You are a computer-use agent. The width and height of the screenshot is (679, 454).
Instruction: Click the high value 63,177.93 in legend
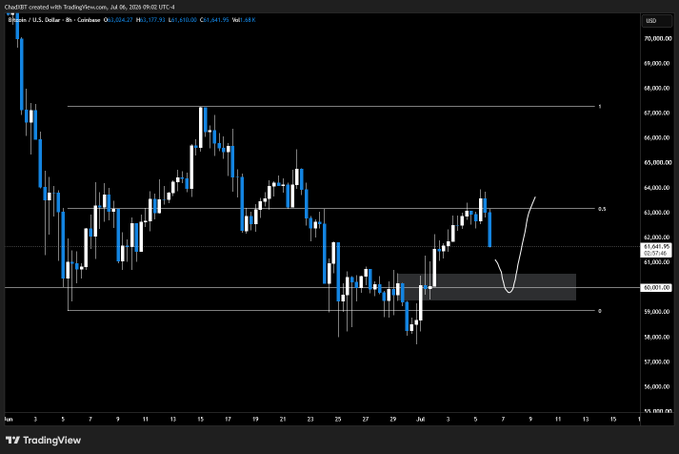click(151, 20)
